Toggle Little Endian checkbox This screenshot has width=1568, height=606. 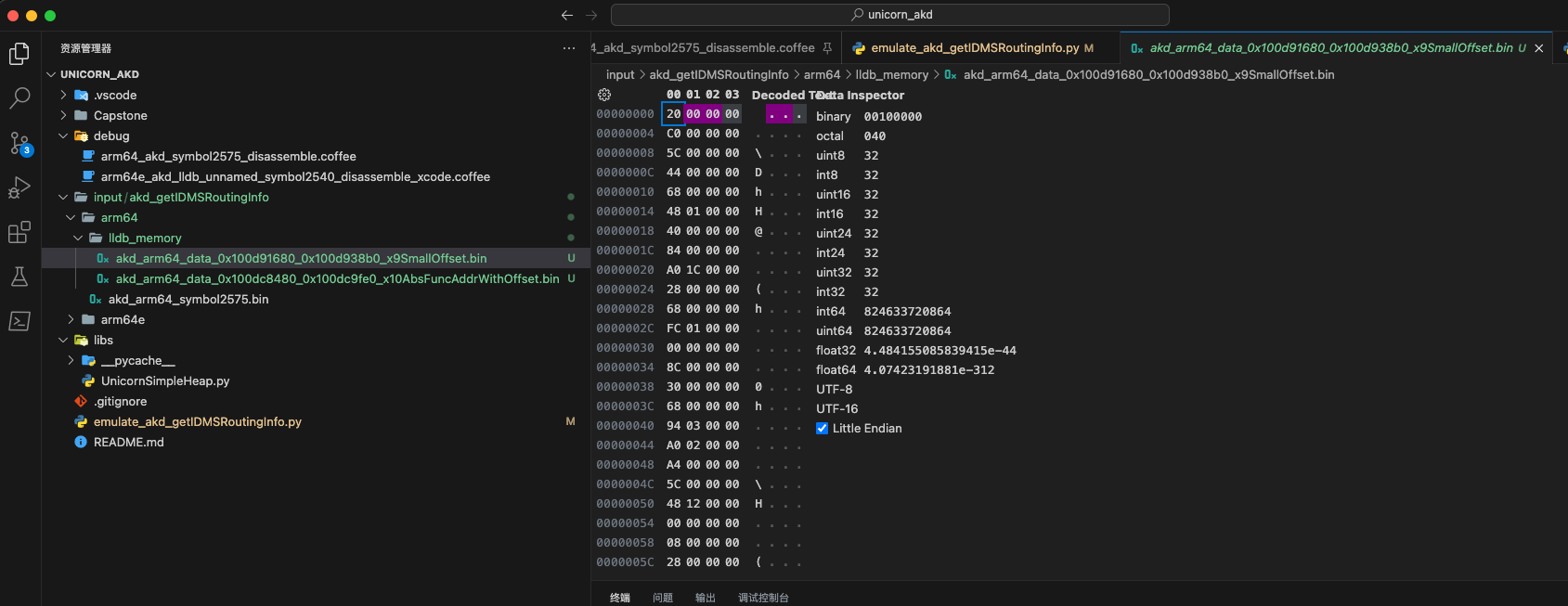pyautogui.click(x=822, y=428)
